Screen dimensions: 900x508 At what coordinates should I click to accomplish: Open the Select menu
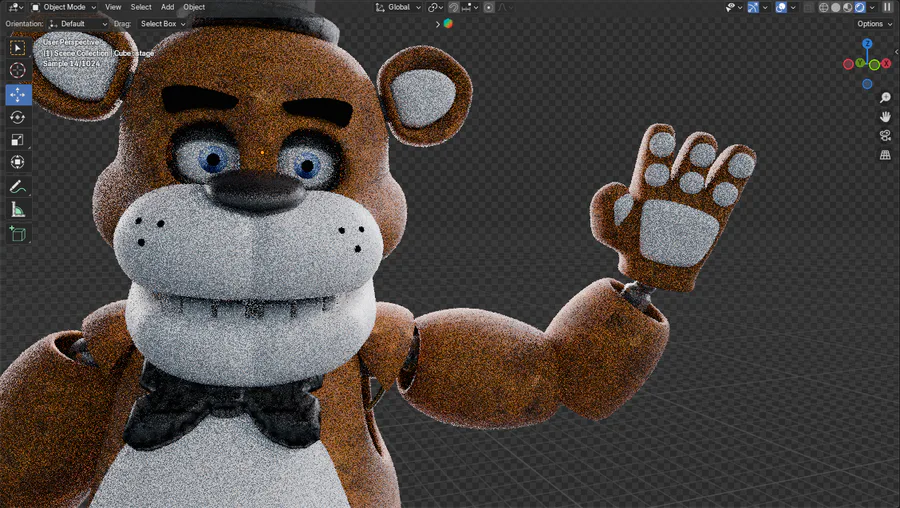[x=141, y=7]
